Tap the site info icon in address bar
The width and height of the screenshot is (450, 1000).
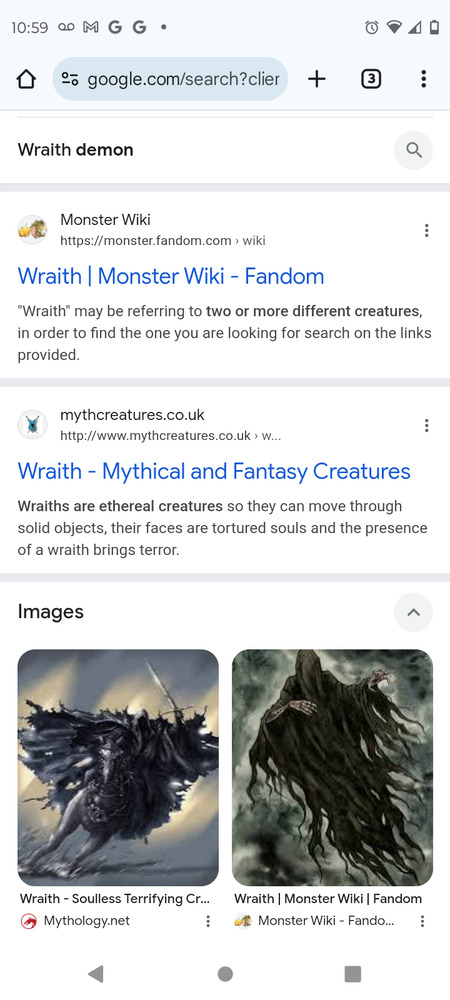pyautogui.click(x=69, y=79)
